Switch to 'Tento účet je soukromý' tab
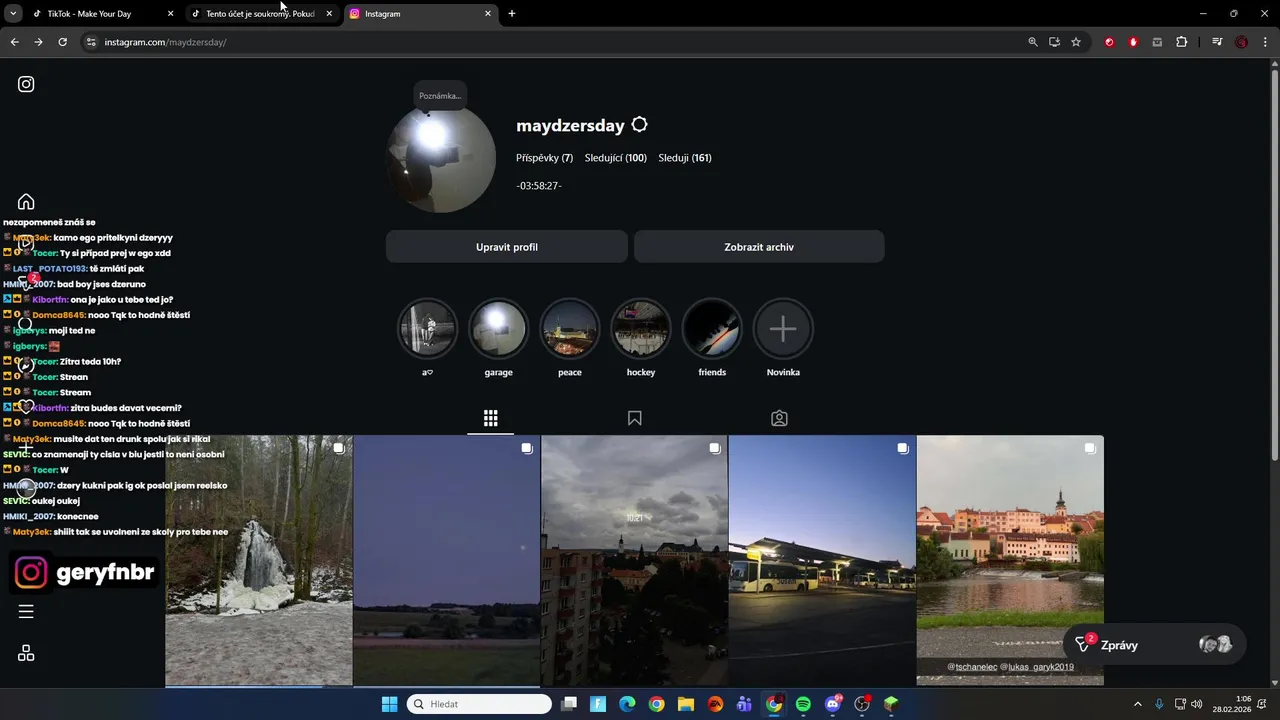Screen dimensions: 1280x720 click(260, 14)
